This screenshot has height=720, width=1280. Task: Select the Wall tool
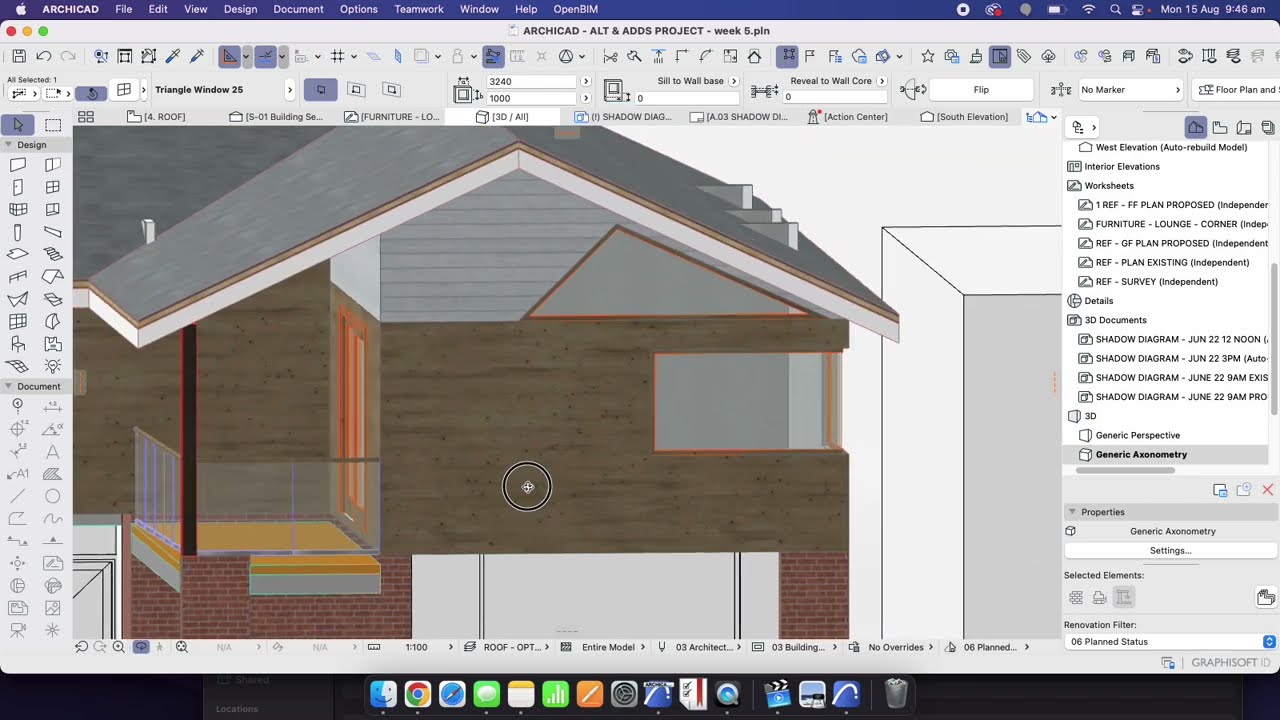point(18,165)
